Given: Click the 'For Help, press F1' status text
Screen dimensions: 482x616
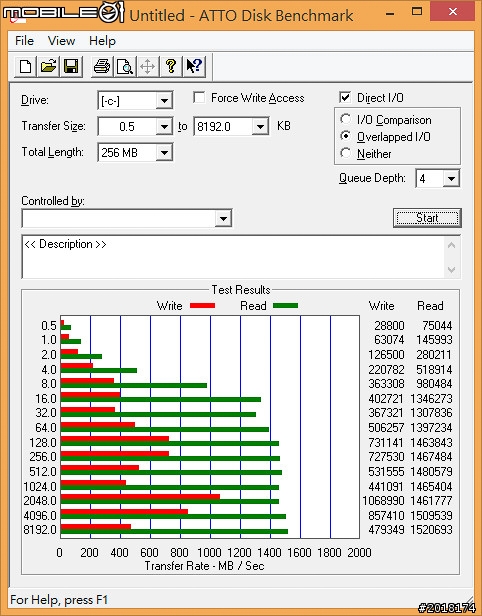Looking at the screenshot, I should click(x=59, y=600).
